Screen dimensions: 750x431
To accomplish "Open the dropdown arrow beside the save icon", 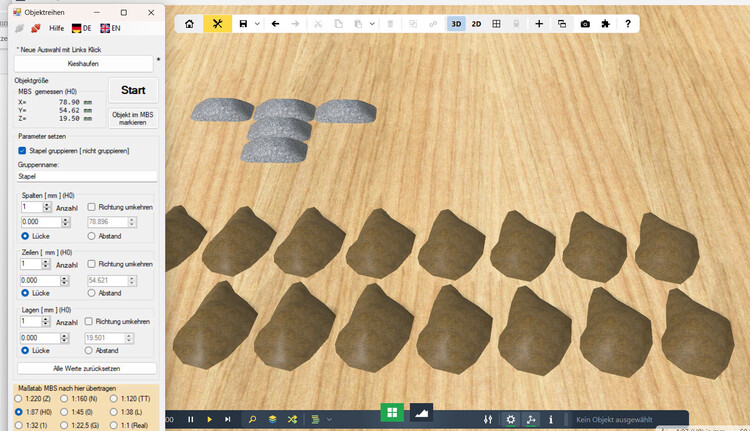I will (x=257, y=24).
